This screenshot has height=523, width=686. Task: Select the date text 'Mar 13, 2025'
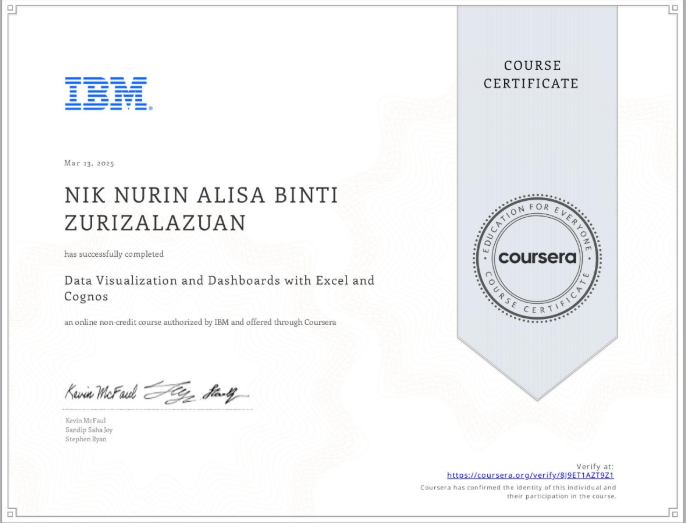tap(89, 163)
